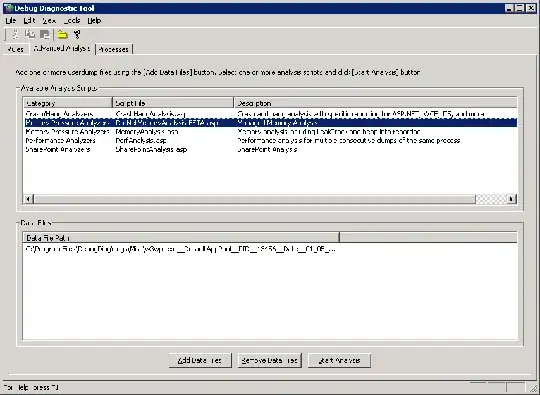
Task: Select the SharePoint Analyzers script row
Action: pos(270,149)
